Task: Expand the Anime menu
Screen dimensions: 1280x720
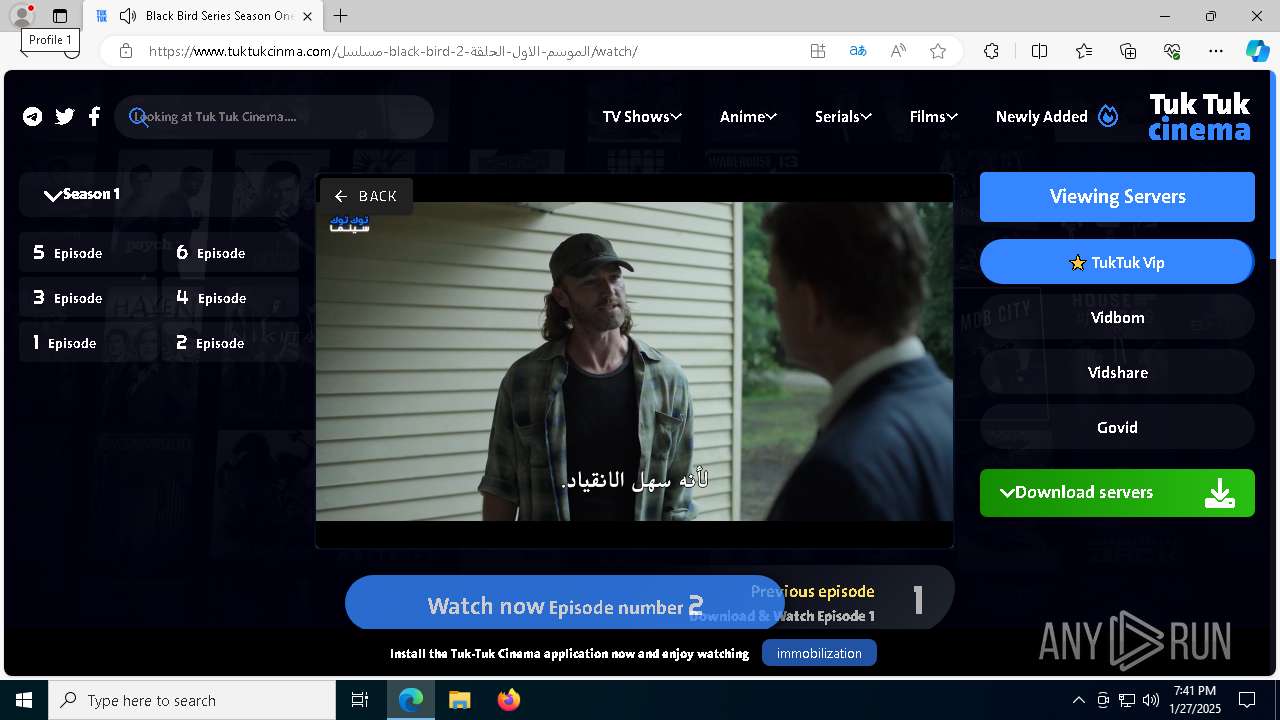Action: click(748, 117)
